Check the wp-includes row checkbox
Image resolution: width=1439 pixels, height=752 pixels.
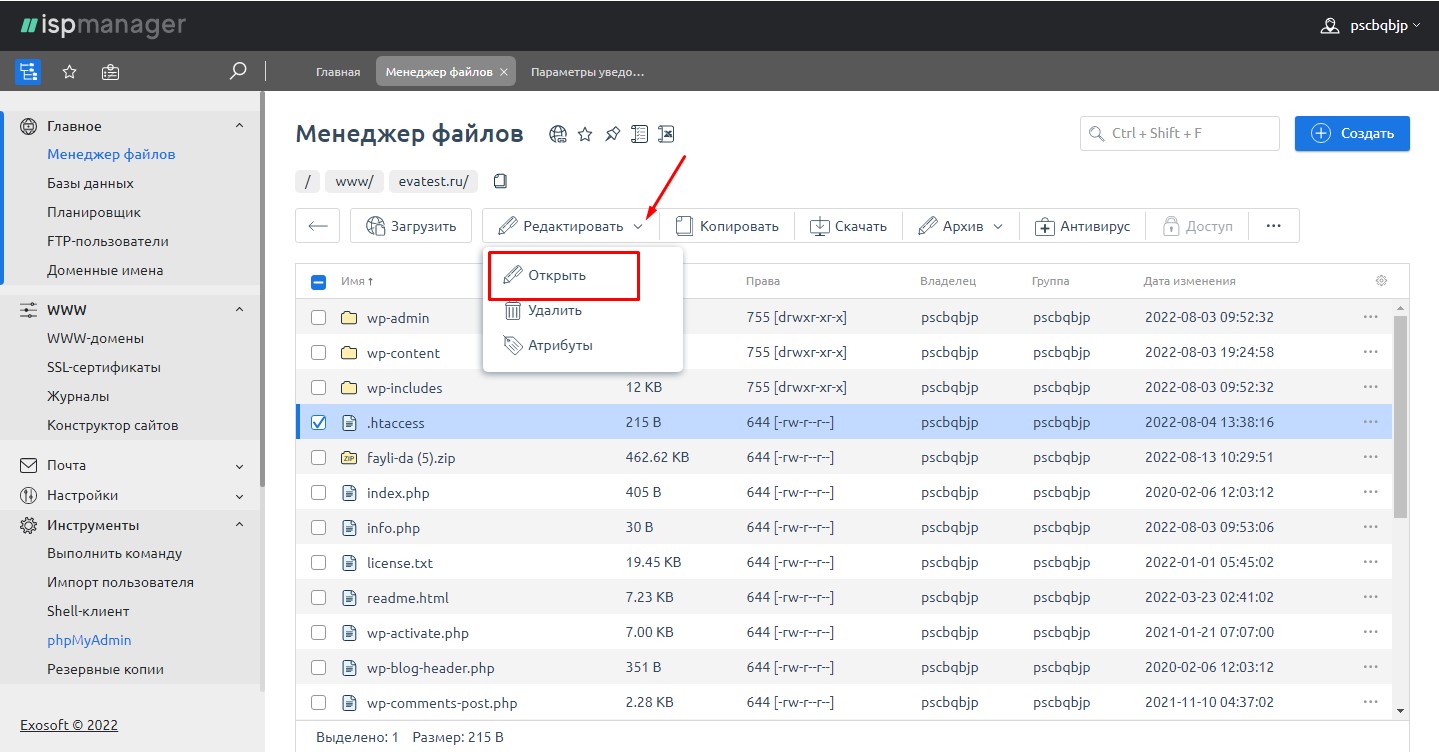318,387
